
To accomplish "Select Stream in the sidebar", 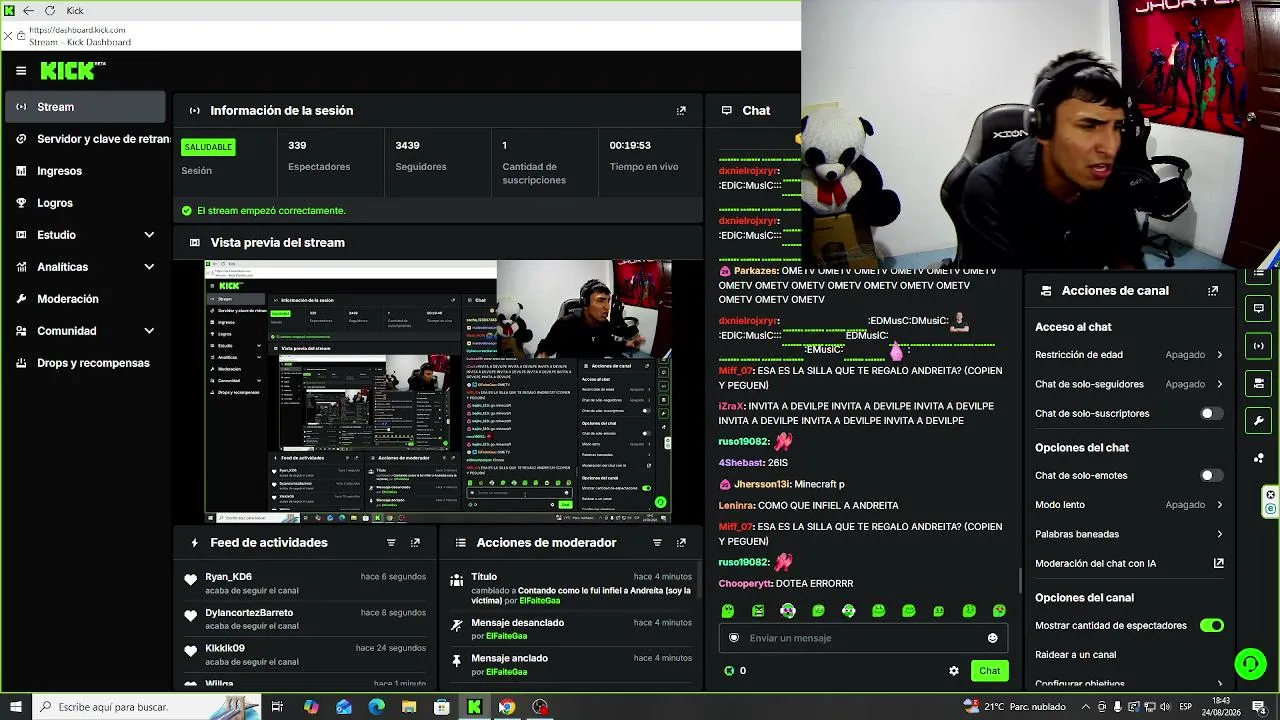I will coord(85,107).
